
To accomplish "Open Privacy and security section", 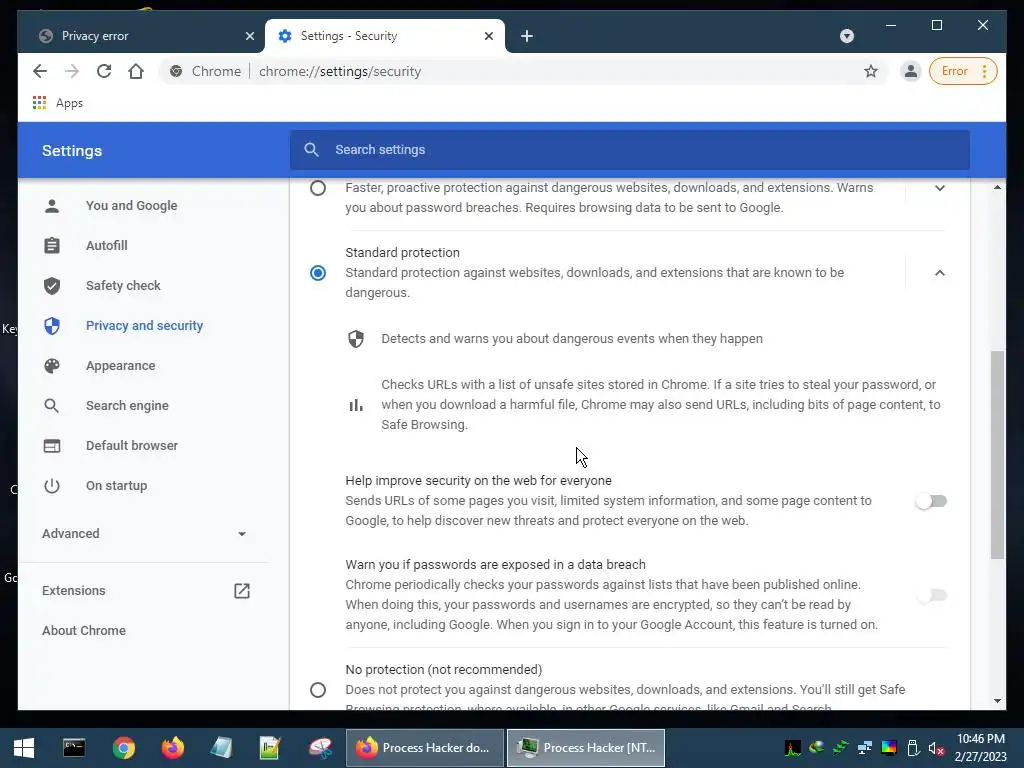I will pos(144,325).
